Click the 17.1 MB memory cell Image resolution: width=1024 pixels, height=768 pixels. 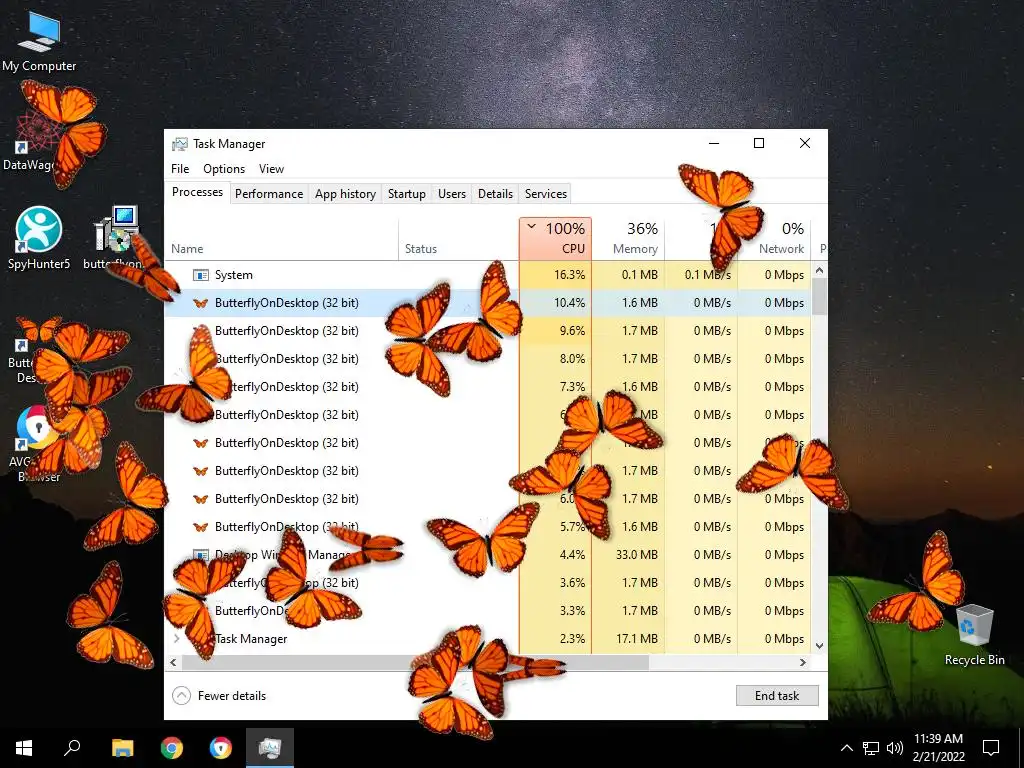tap(628, 639)
